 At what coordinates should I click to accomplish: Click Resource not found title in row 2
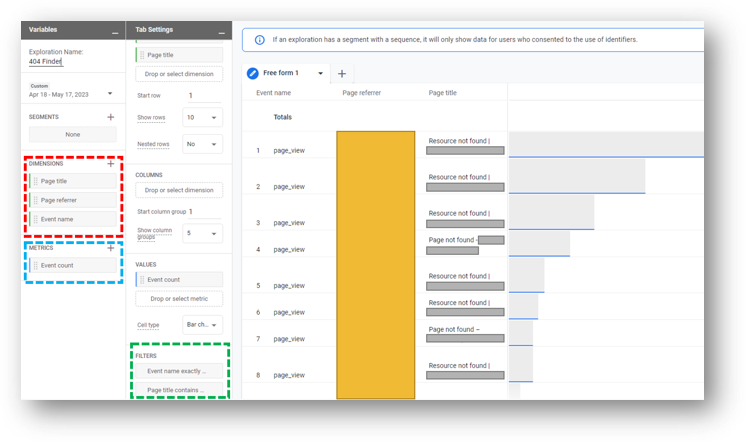pyautogui.click(x=459, y=177)
